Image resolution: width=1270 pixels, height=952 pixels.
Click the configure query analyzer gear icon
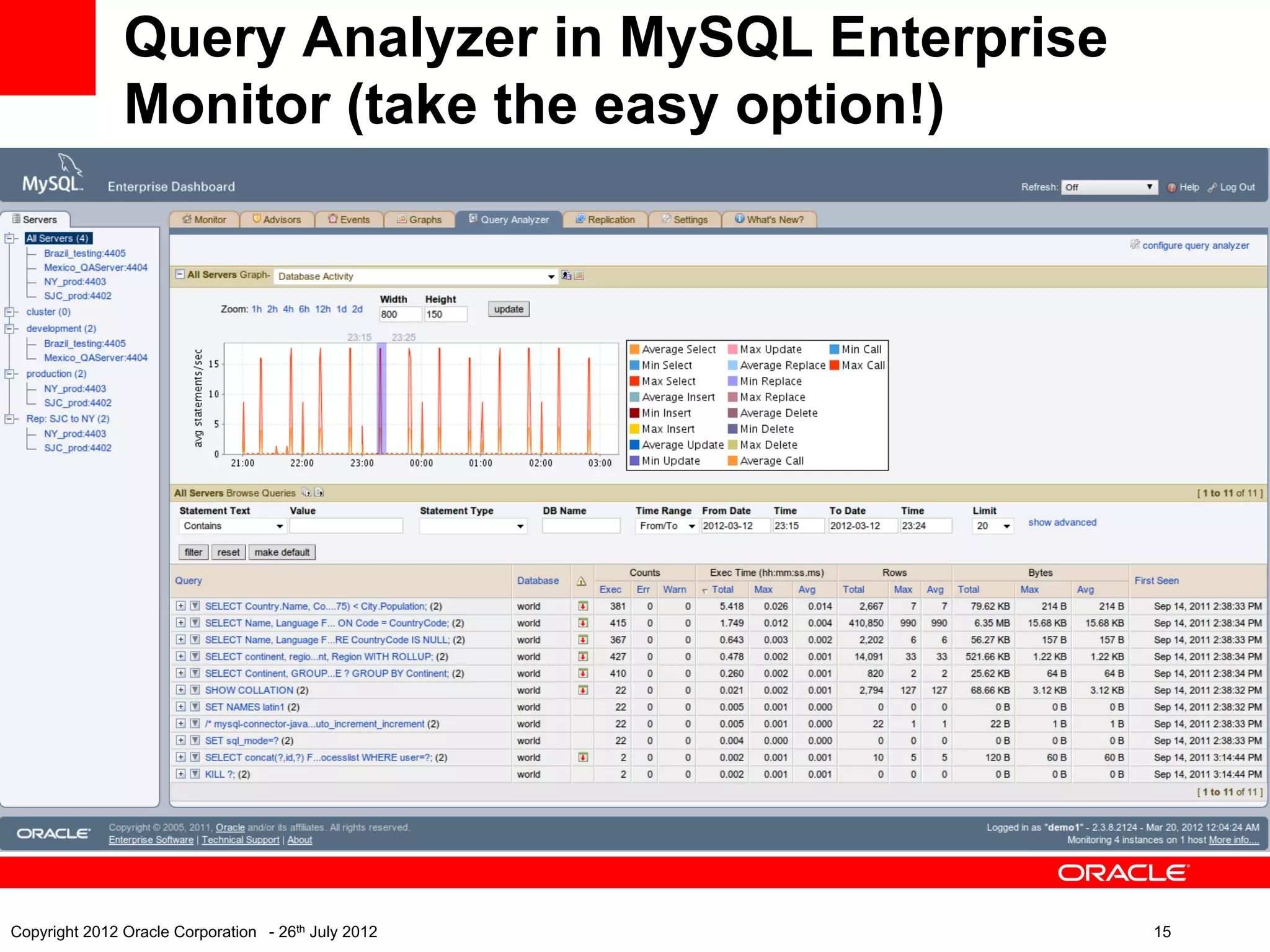(x=1134, y=245)
